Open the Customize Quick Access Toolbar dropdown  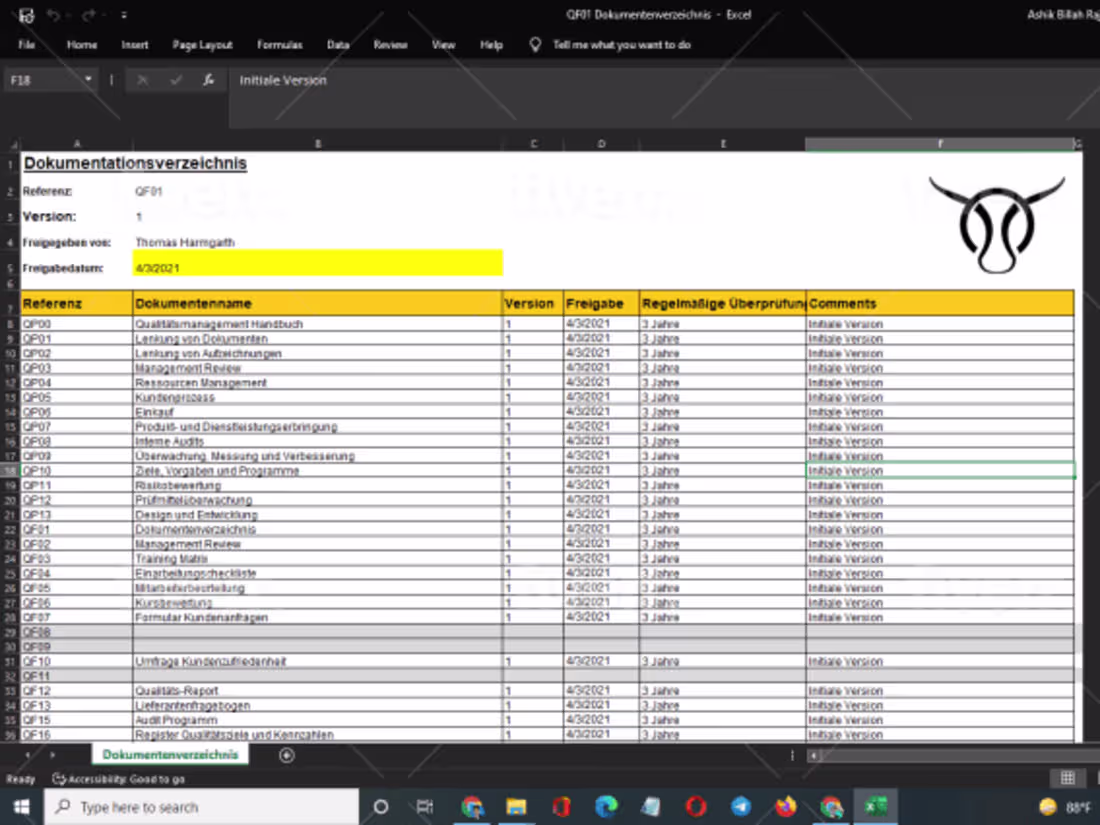(122, 14)
